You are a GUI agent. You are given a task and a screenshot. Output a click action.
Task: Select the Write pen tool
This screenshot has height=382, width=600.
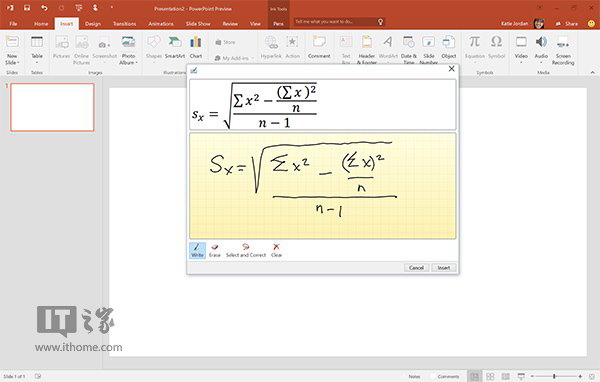[197, 250]
